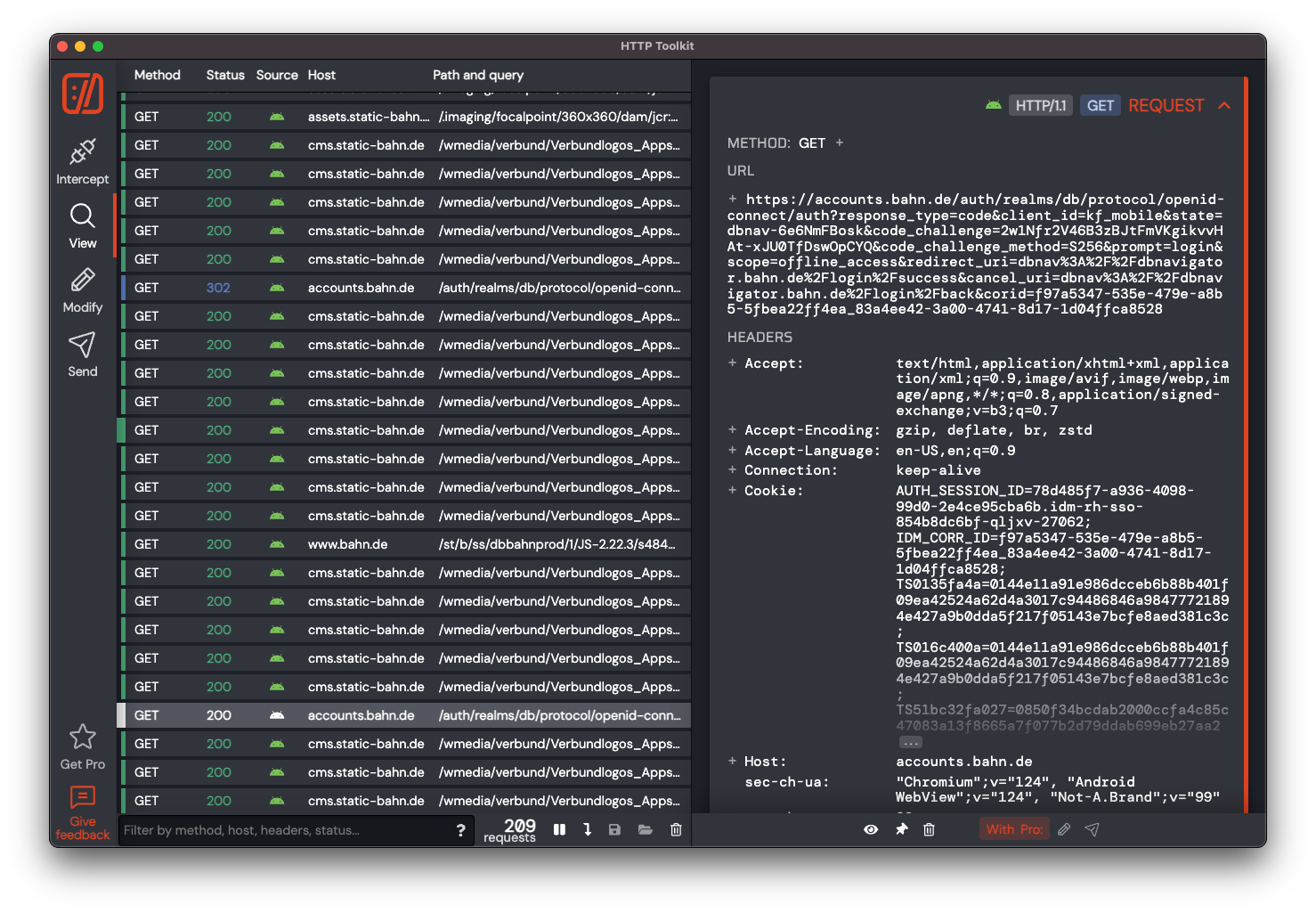Screen dimensions: 1316x913
Task: Click the en-US,en;q=0.9 value
Action: point(955,451)
